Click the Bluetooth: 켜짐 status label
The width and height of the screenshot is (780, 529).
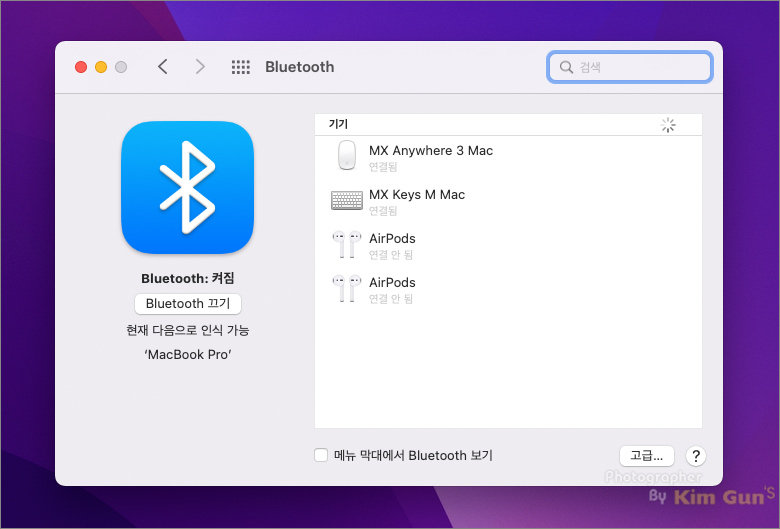coord(188,278)
